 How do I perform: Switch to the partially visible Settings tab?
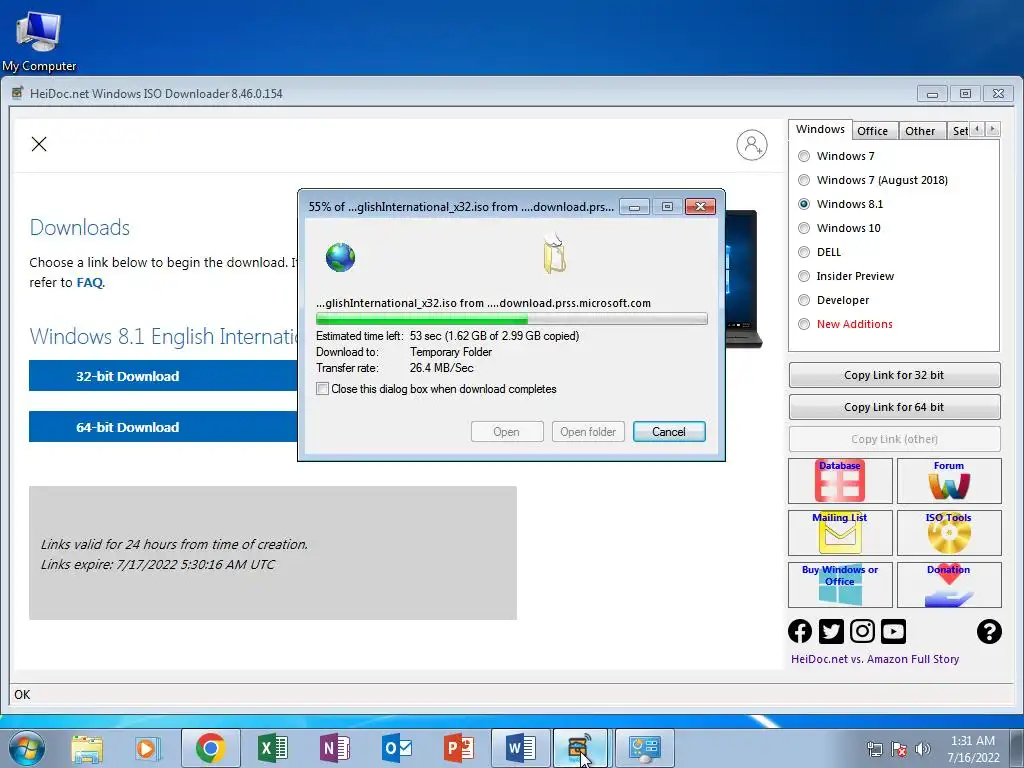[x=959, y=131]
